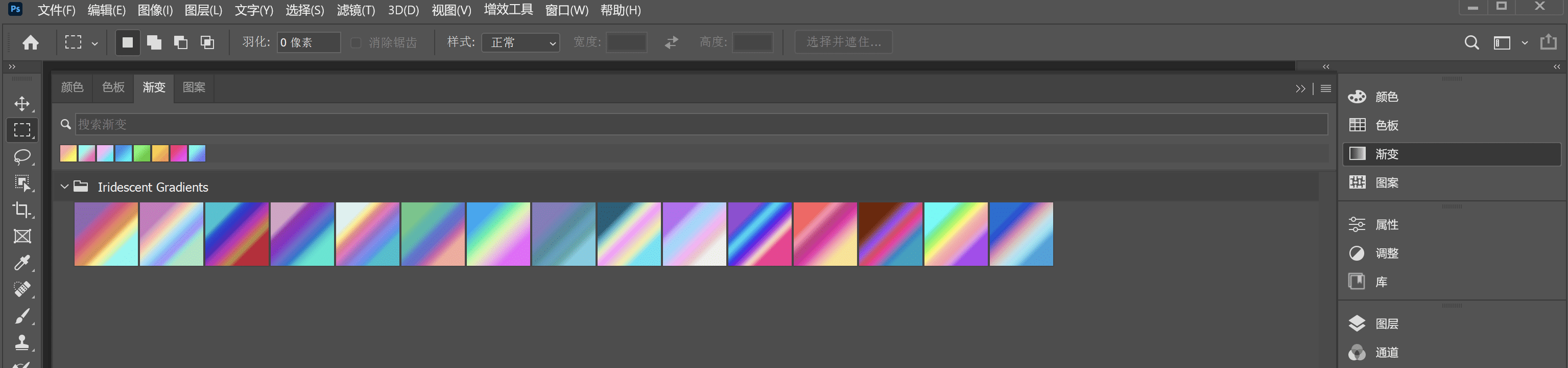Switch to the 色板 tab
Viewport: 1568px width, 368px height.
[x=113, y=87]
